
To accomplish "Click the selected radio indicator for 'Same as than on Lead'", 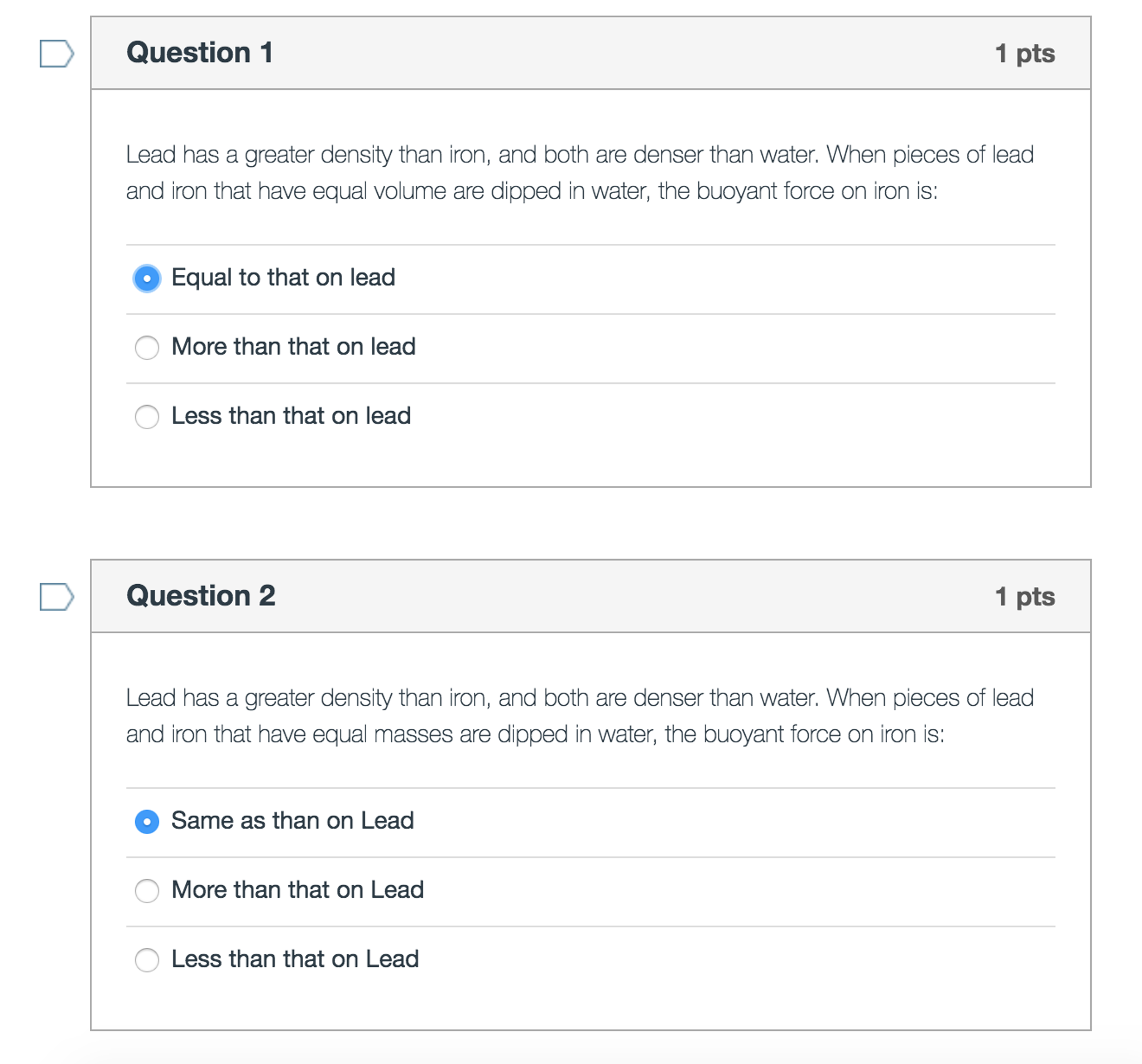I will [147, 822].
